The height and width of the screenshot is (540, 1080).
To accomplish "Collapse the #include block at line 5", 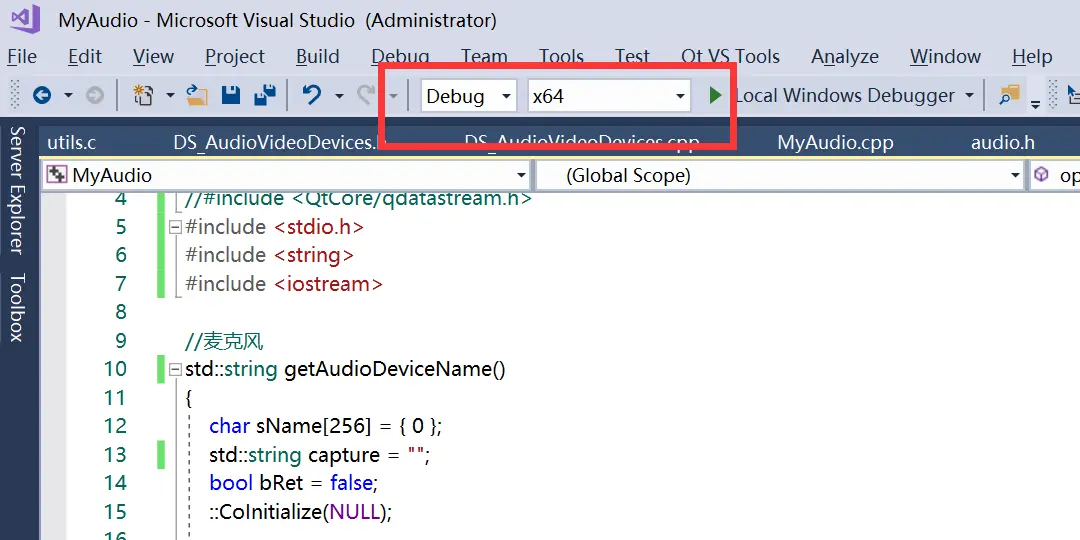I will [x=175, y=227].
